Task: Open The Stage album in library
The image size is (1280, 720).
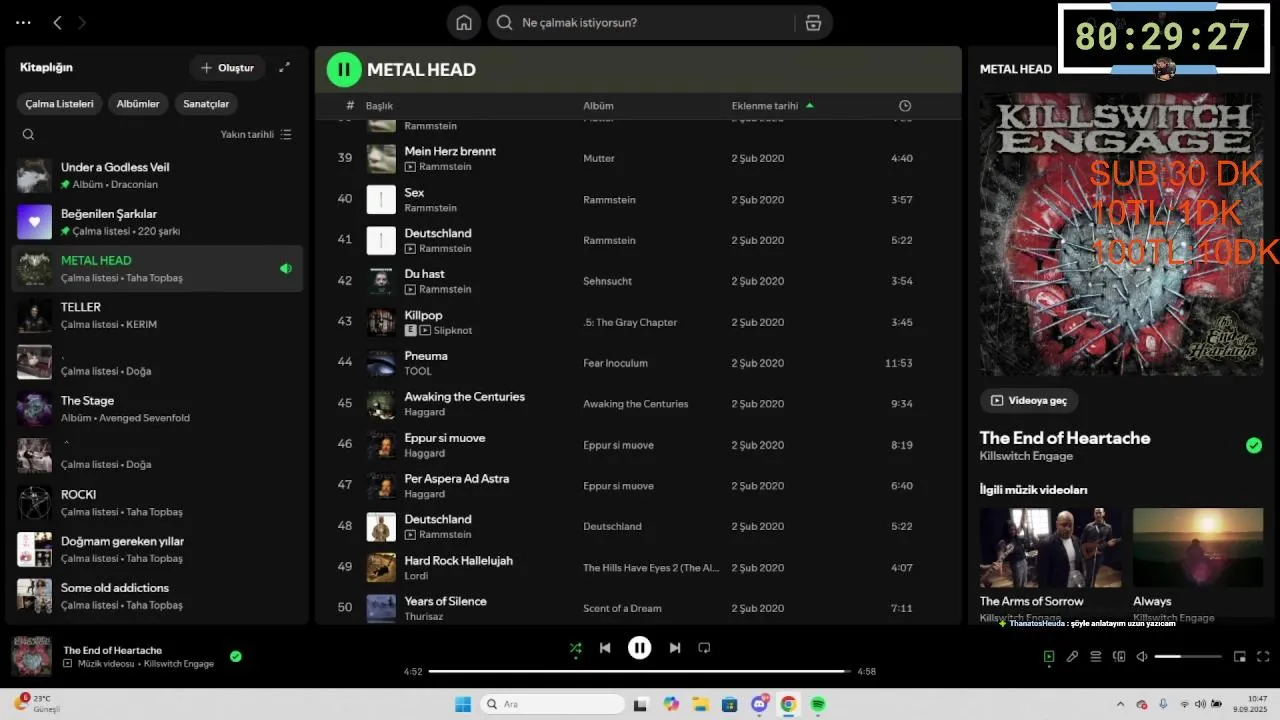Action: click(157, 409)
